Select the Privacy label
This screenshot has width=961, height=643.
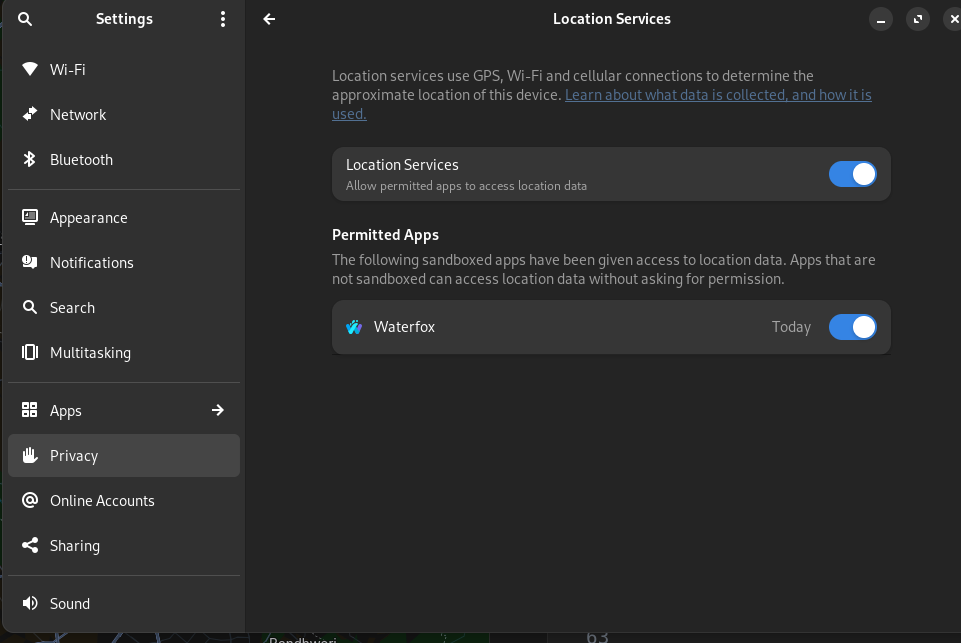pos(74,456)
